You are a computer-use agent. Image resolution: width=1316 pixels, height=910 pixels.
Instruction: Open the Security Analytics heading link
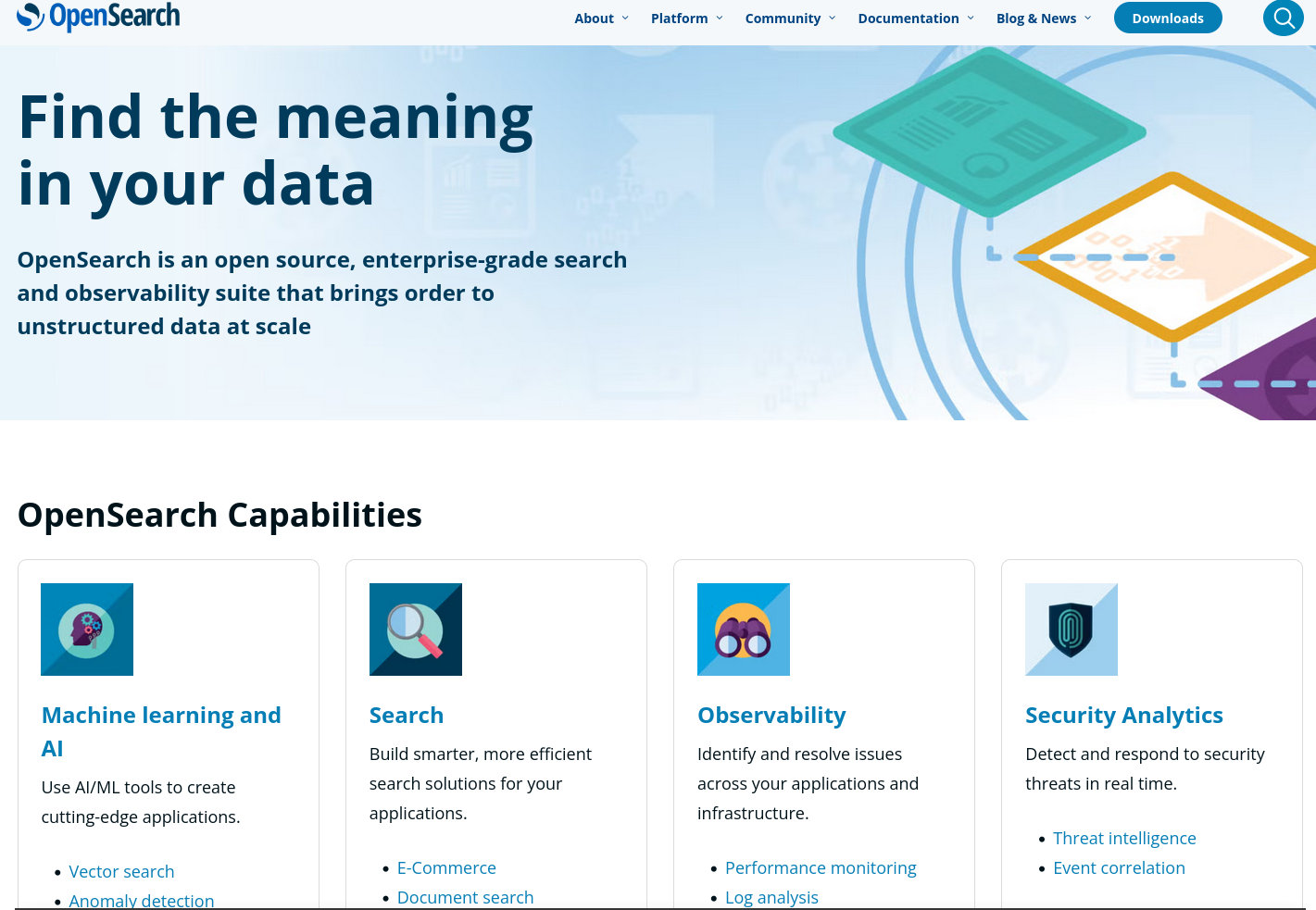1123,715
